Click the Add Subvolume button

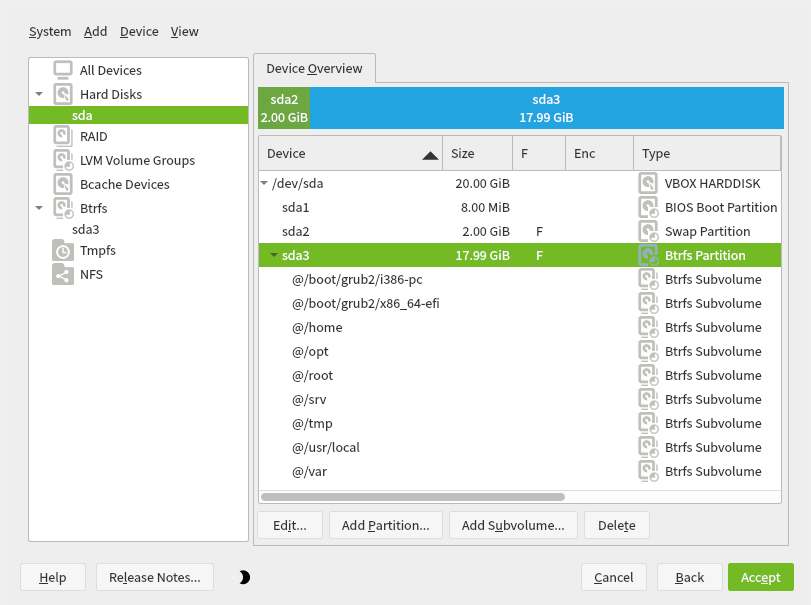click(513, 524)
